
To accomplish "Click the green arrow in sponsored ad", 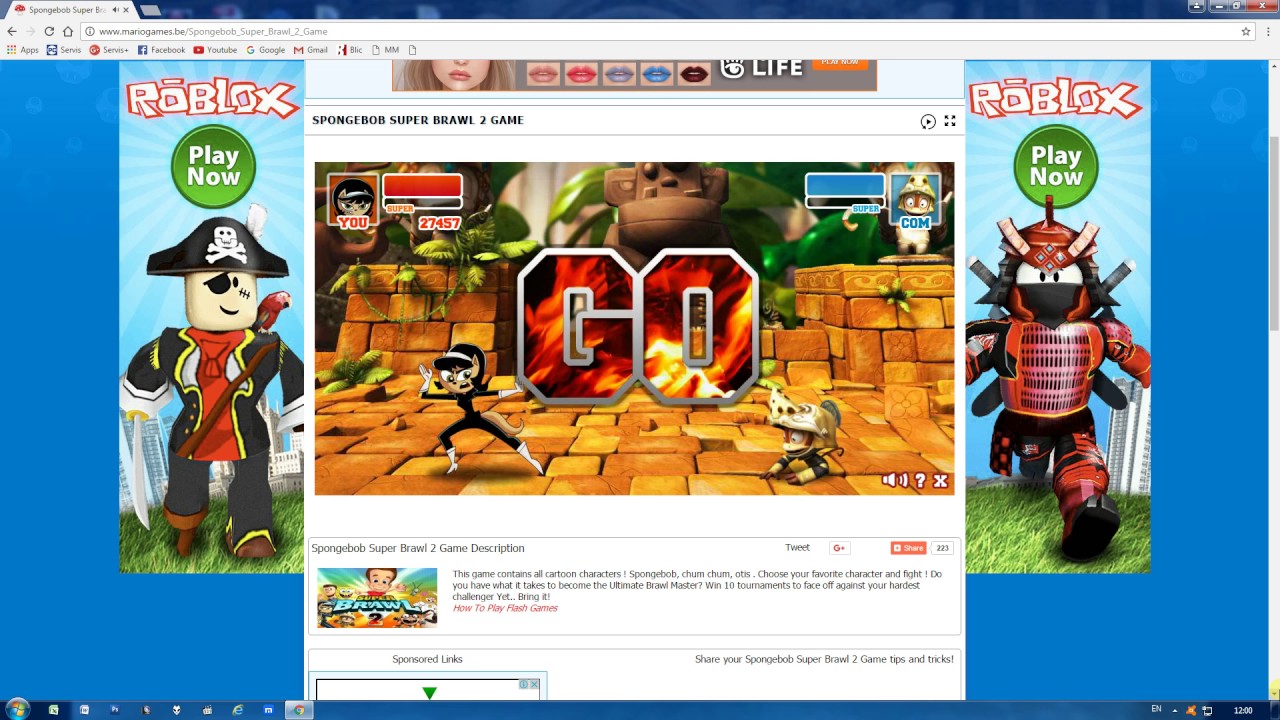I will tap(429, 693).
